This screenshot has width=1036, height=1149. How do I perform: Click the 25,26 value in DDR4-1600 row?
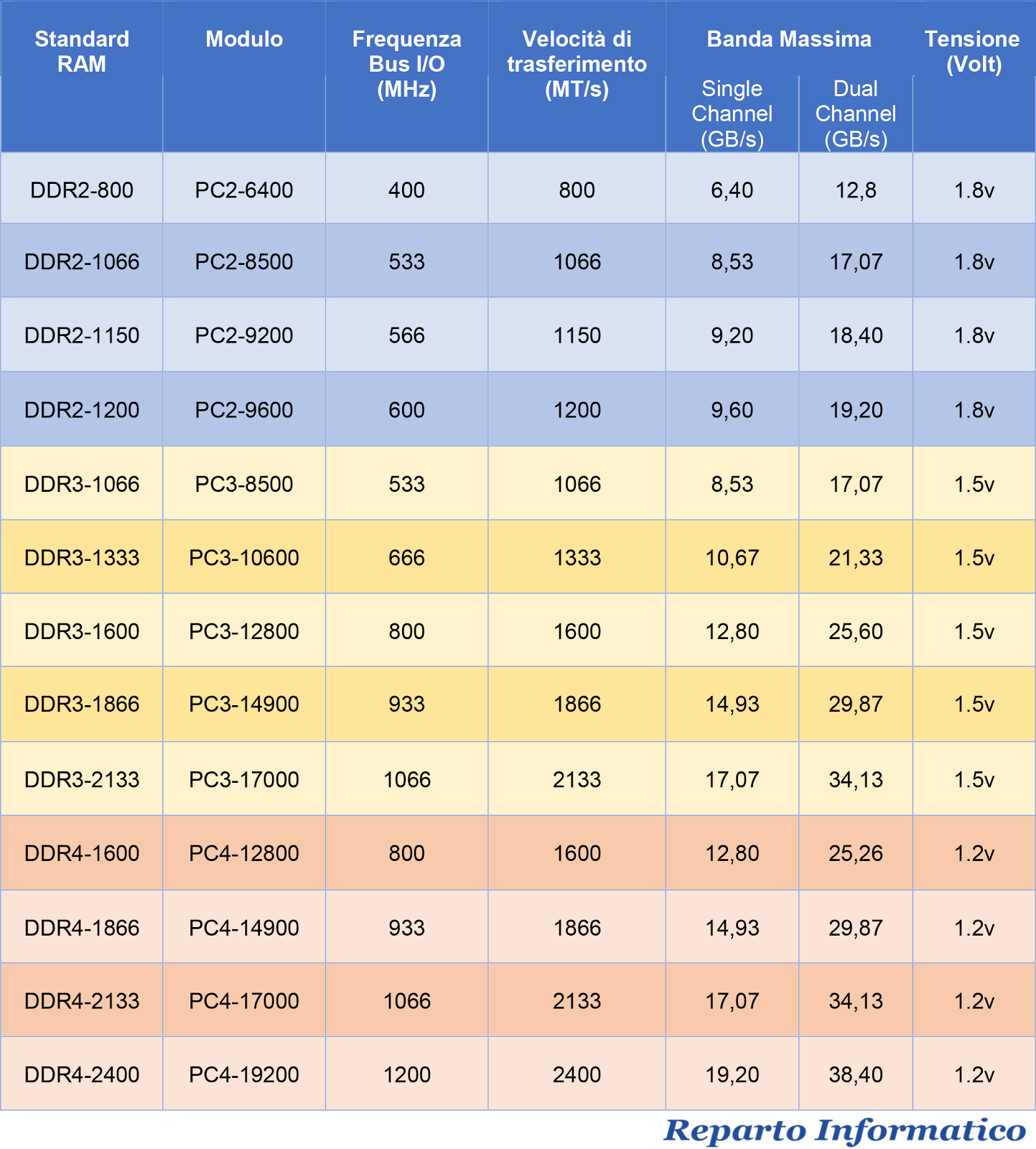855,853
